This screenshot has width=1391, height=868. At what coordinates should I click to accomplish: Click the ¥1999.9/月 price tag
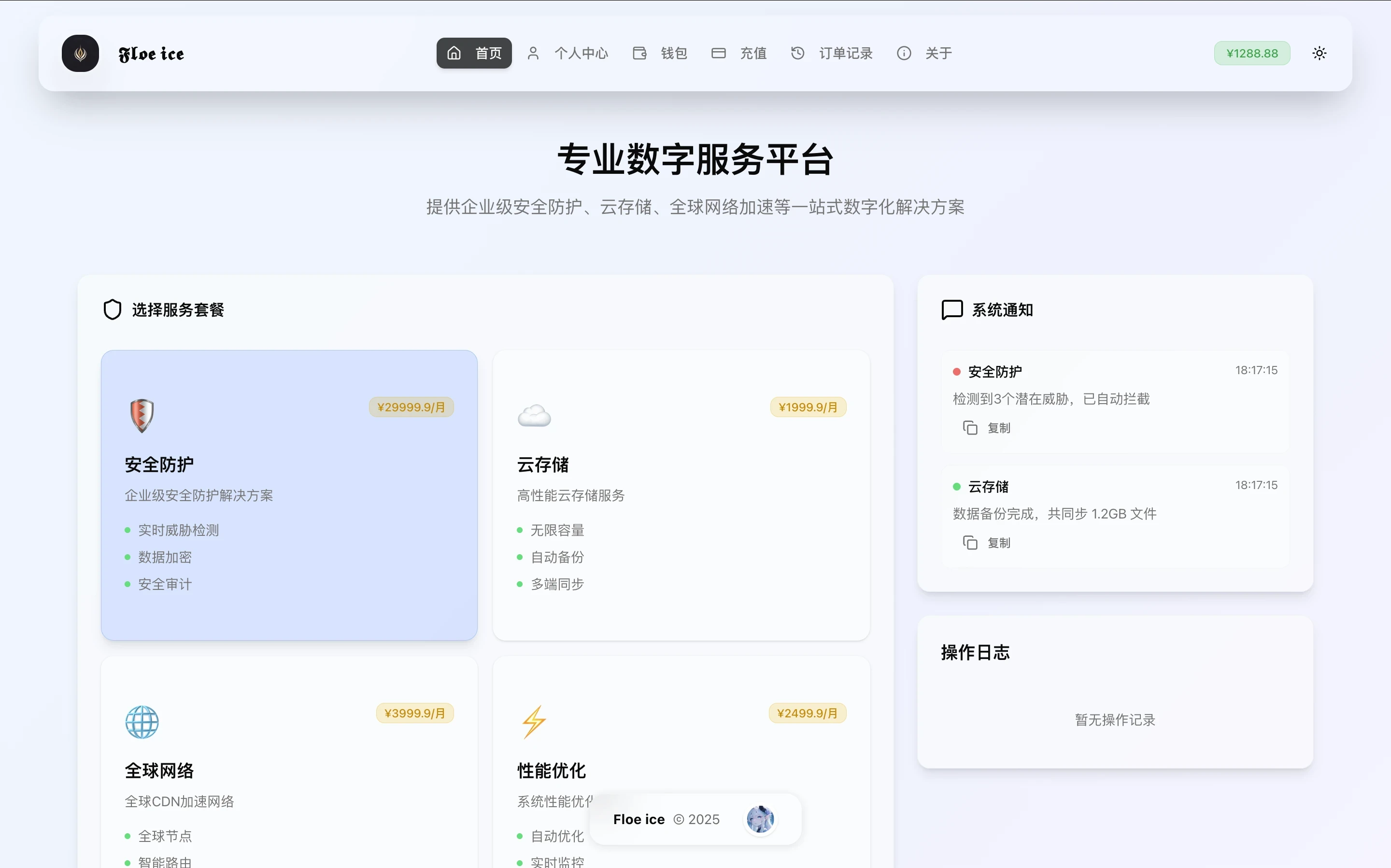point(808,407)
